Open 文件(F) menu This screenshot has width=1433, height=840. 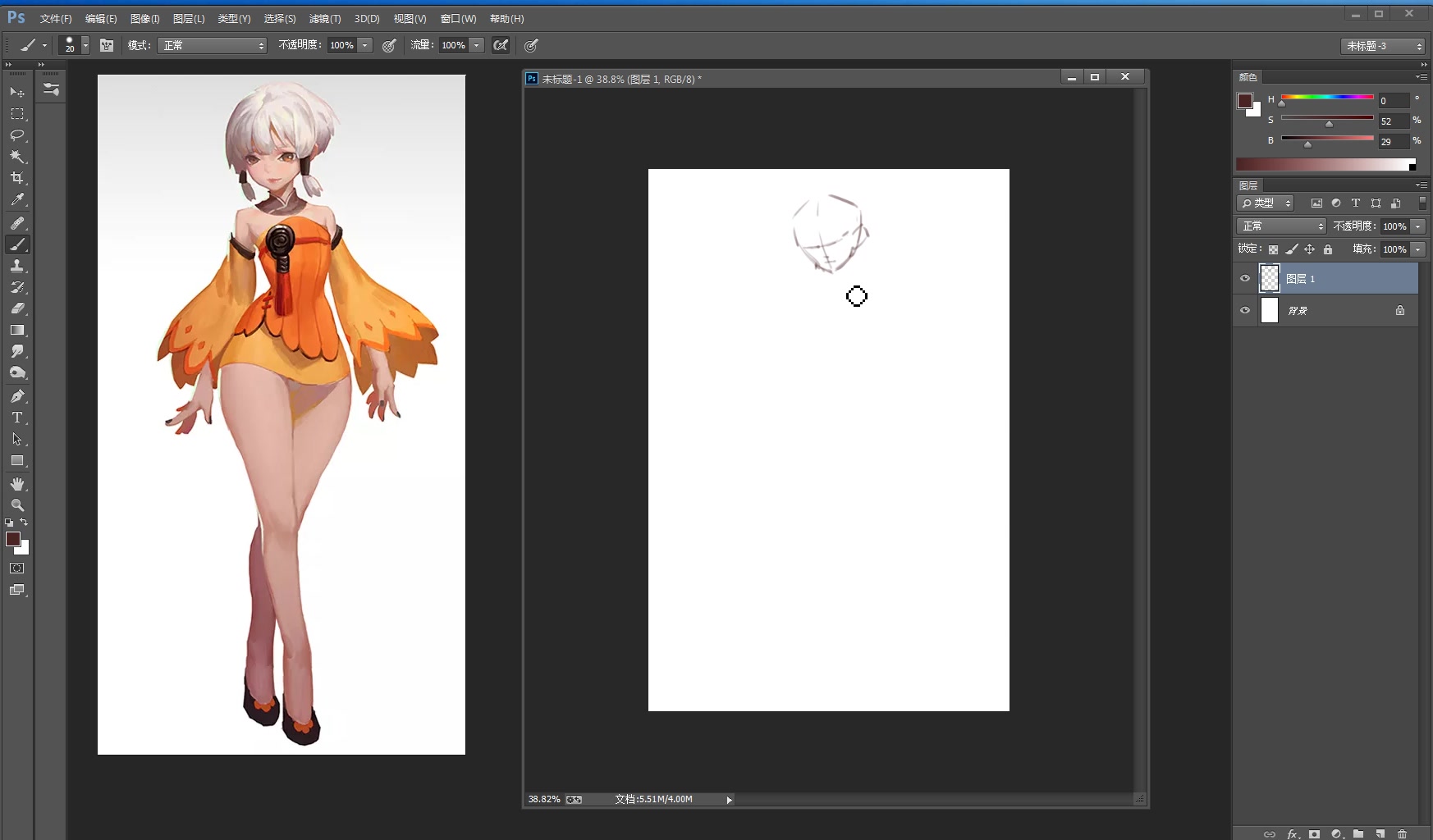click(x=56, y=18)
